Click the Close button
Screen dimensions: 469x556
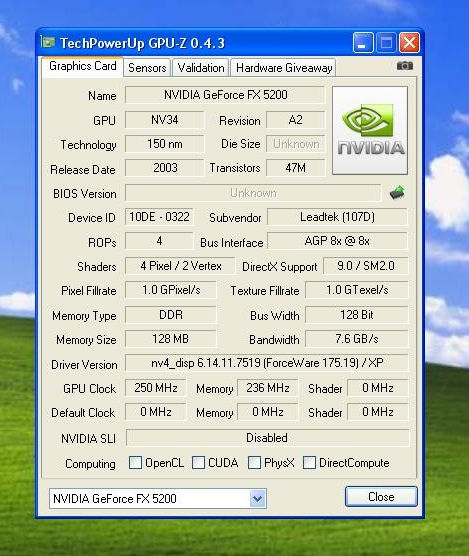point(381,496)
